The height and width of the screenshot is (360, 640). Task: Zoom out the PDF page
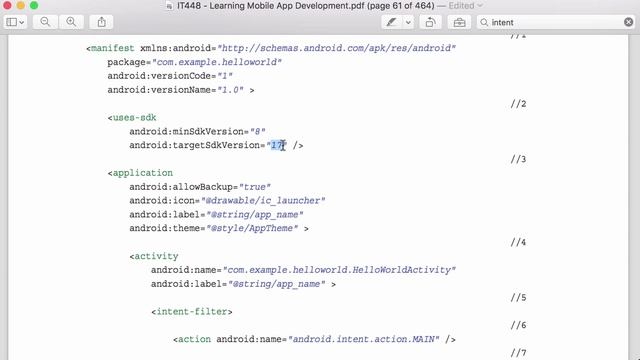[x=45, y=22]
